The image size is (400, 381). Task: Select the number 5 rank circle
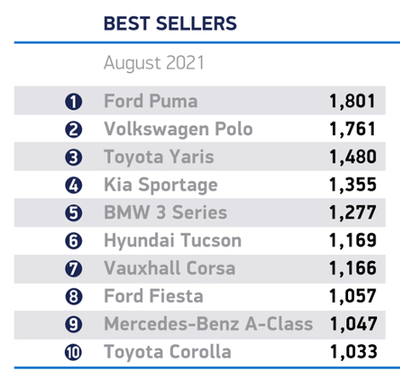[73, 213]
